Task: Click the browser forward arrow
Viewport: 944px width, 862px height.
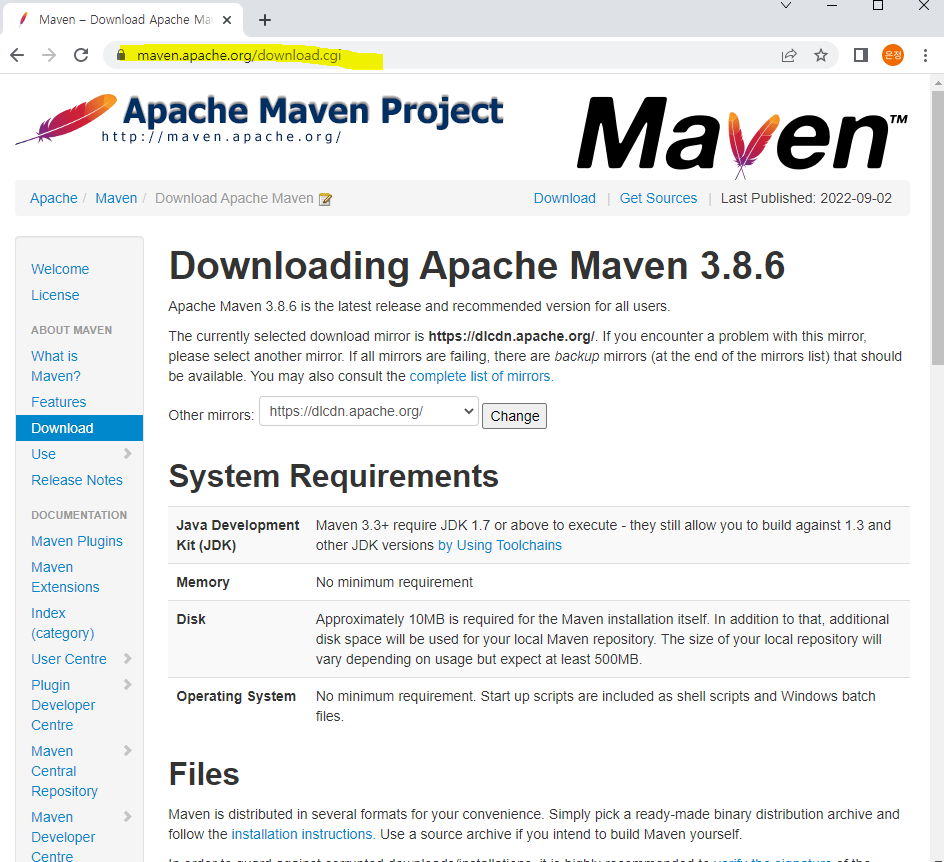Action: (x=49, y=55)
